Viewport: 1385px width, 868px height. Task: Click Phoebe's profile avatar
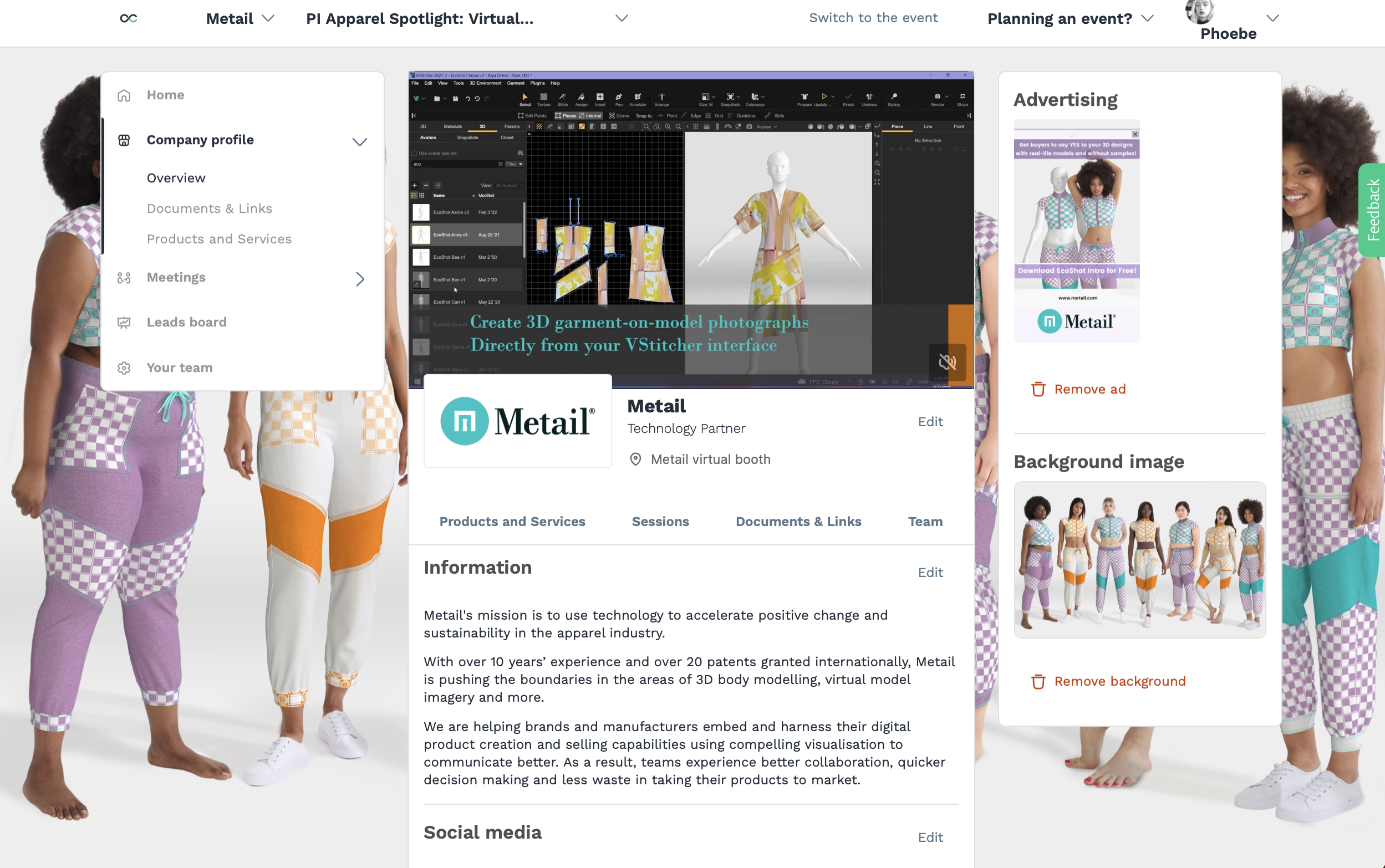(x=1200, y=12)
